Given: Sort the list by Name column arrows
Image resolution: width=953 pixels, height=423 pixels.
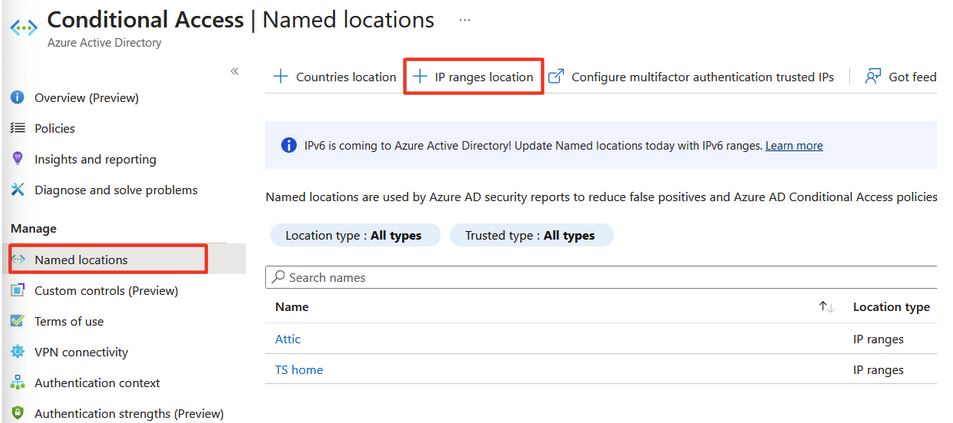Looking at the screenshot, I should point(826,307).
